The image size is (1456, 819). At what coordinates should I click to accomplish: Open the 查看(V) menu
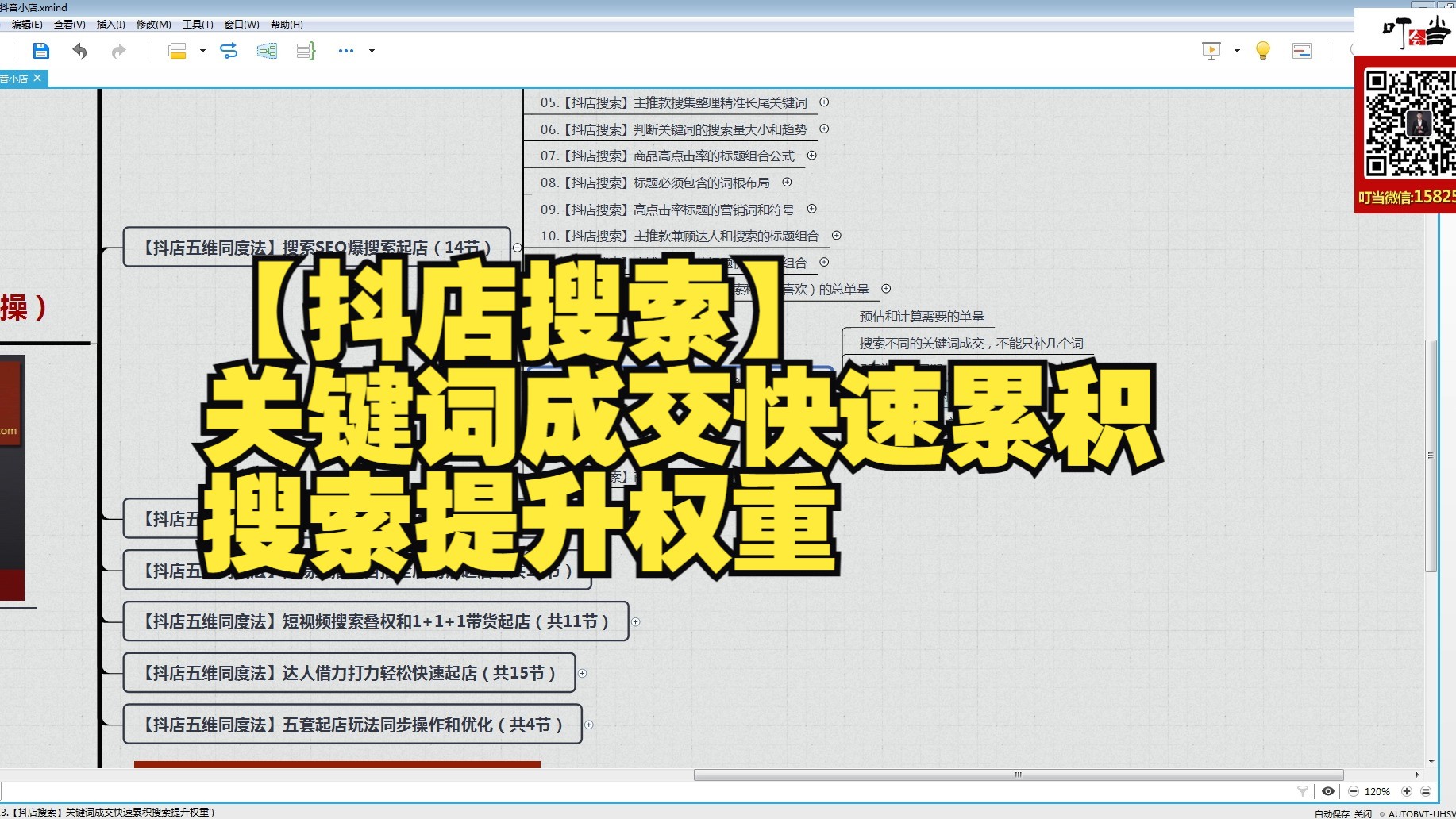pyautogui.click(x=70, y=25)
